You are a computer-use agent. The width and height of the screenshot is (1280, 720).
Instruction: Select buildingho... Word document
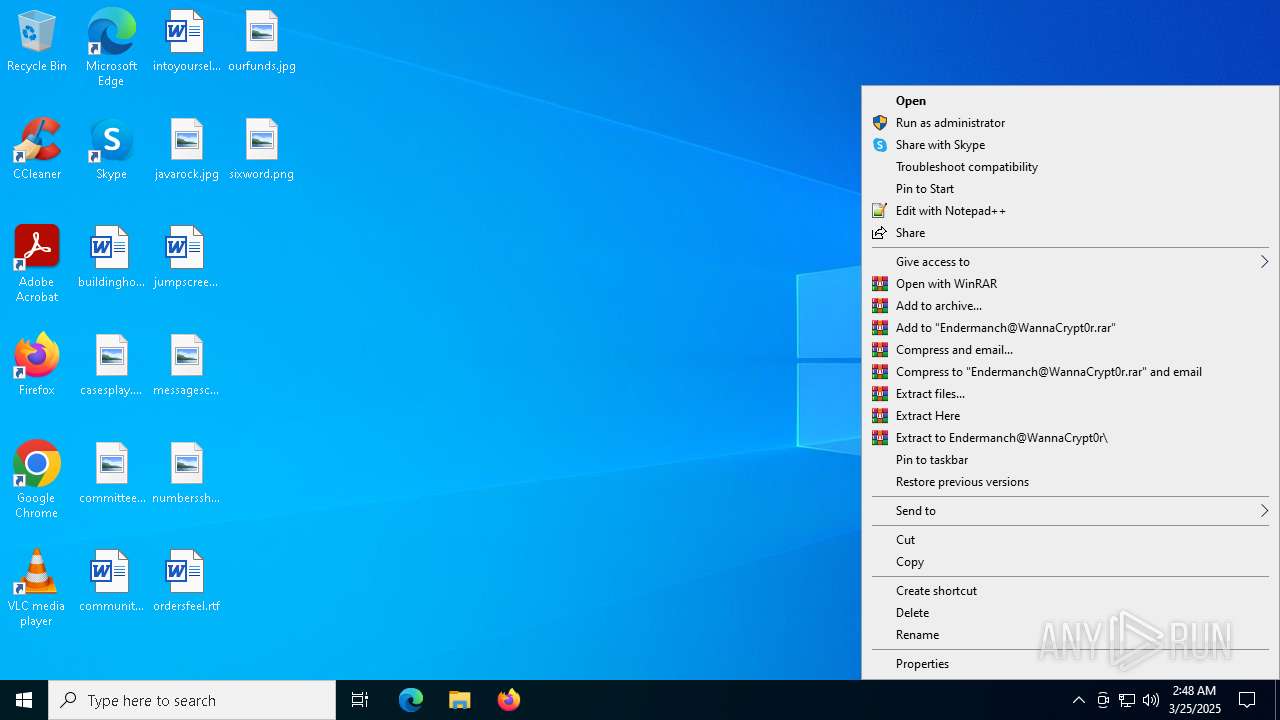click(111, 258)
